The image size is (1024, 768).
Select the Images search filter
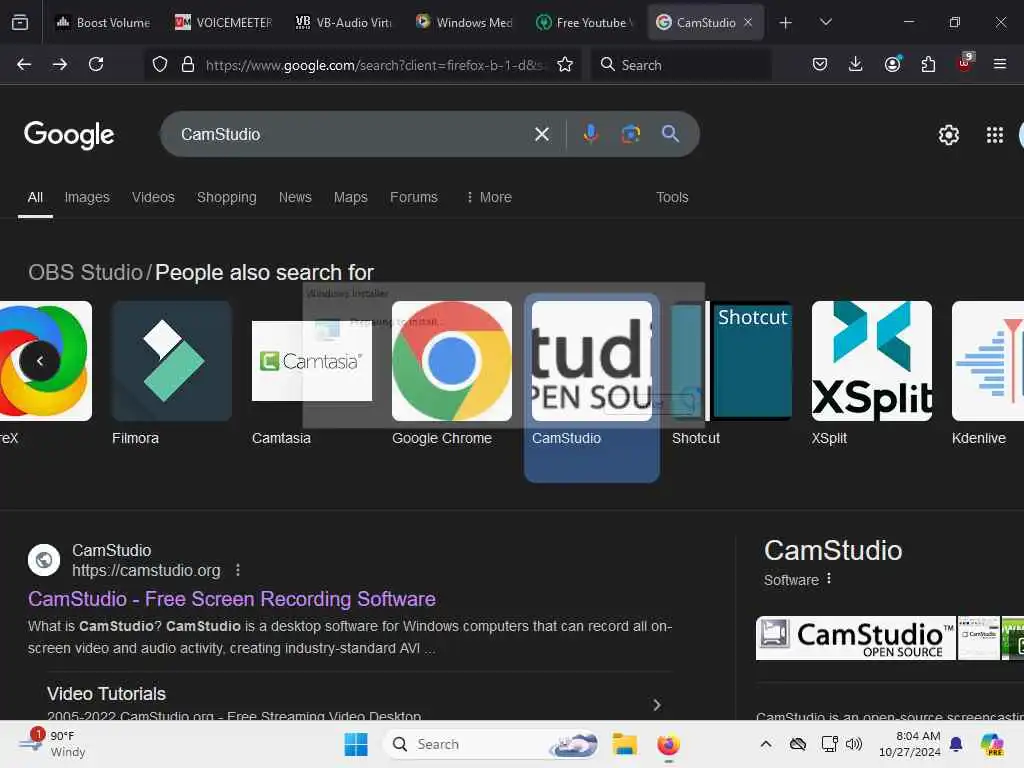[87, 197]
